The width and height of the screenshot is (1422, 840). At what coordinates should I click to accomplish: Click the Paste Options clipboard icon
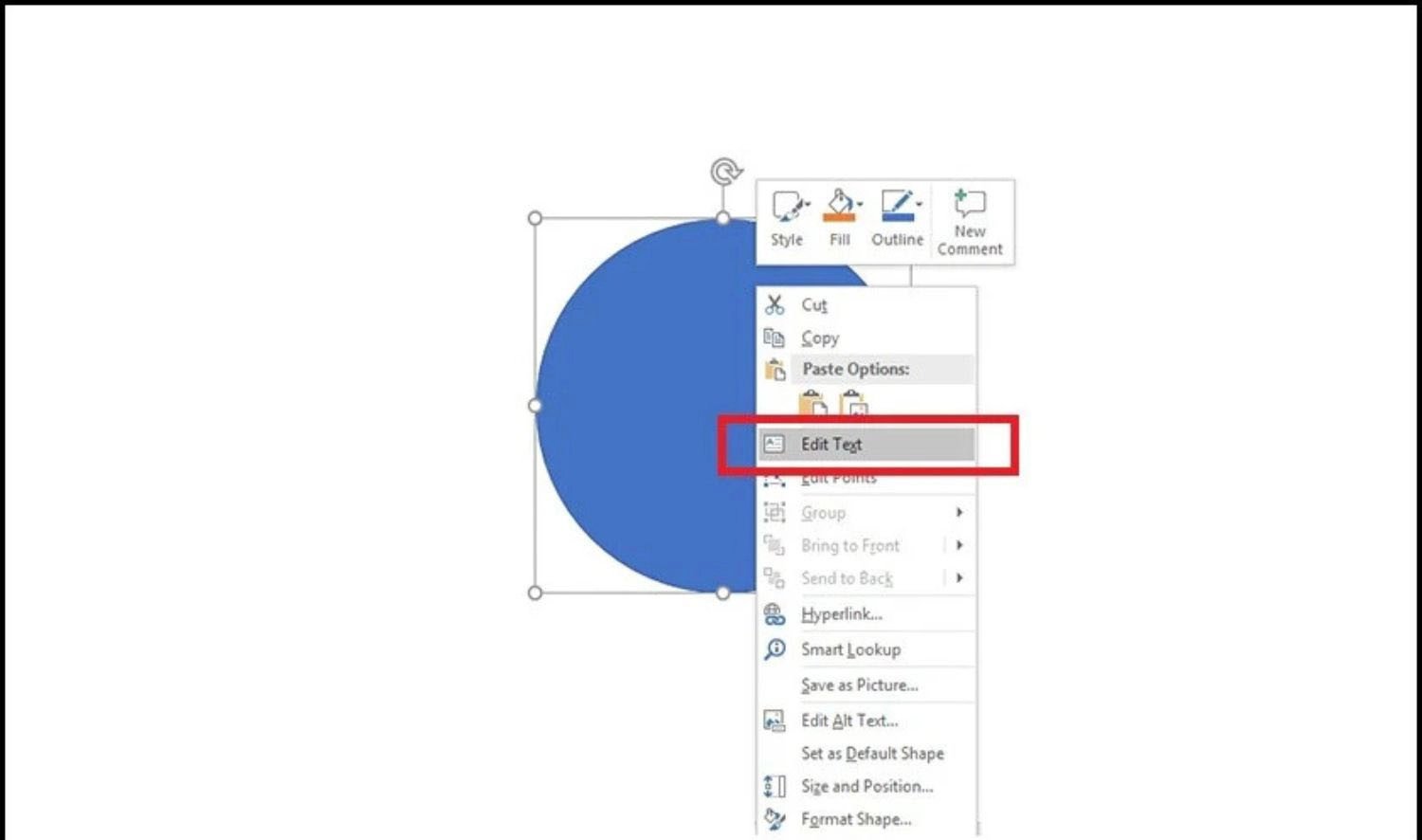(x=775, y=370)
